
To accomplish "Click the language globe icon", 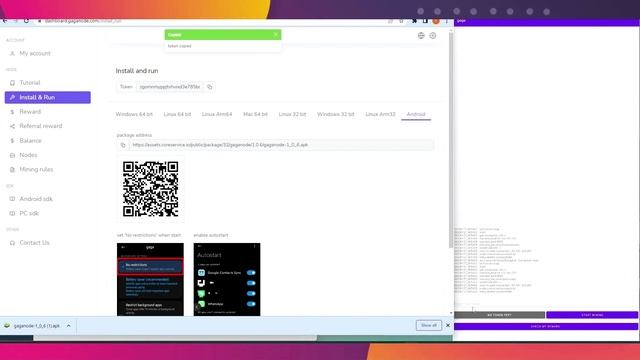I will pyautogui.click(x=421, y=36).
